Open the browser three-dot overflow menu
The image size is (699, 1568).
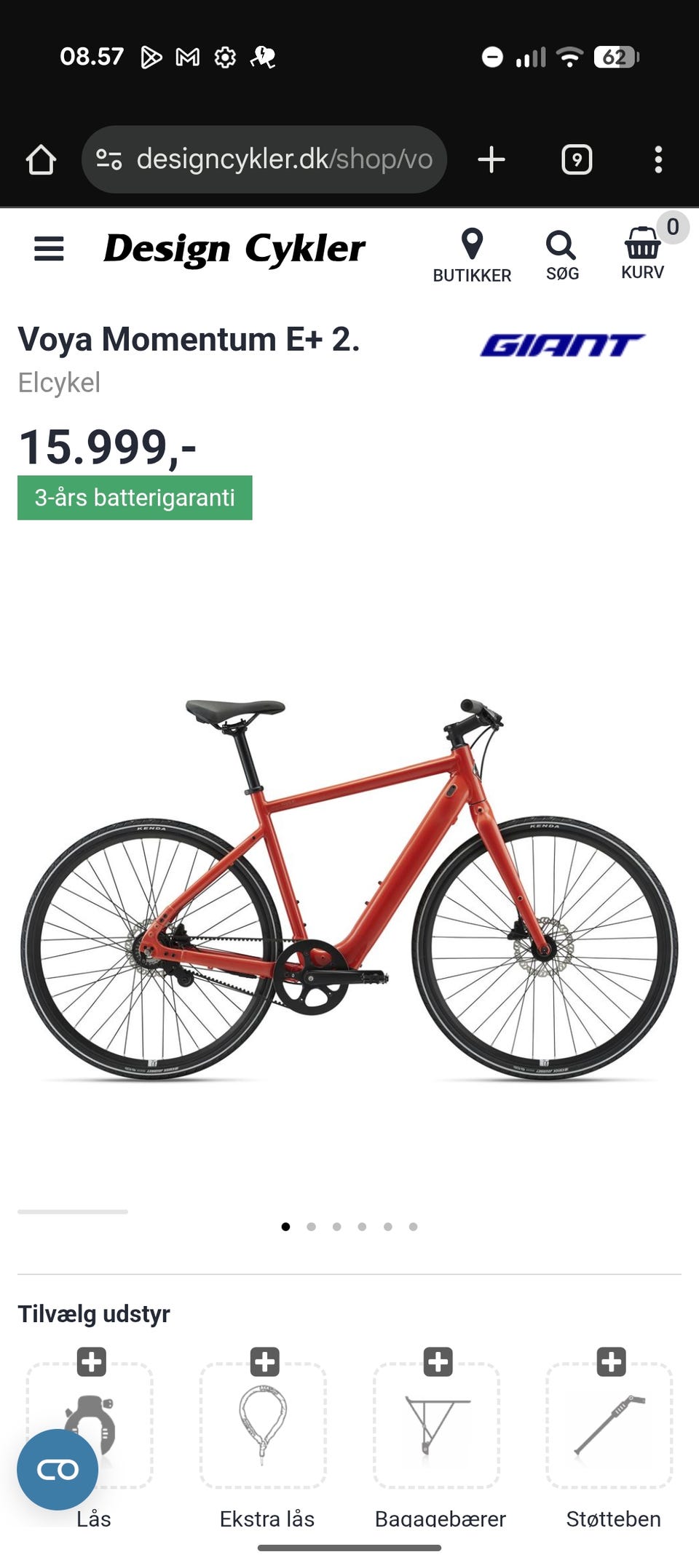[658, 159]
